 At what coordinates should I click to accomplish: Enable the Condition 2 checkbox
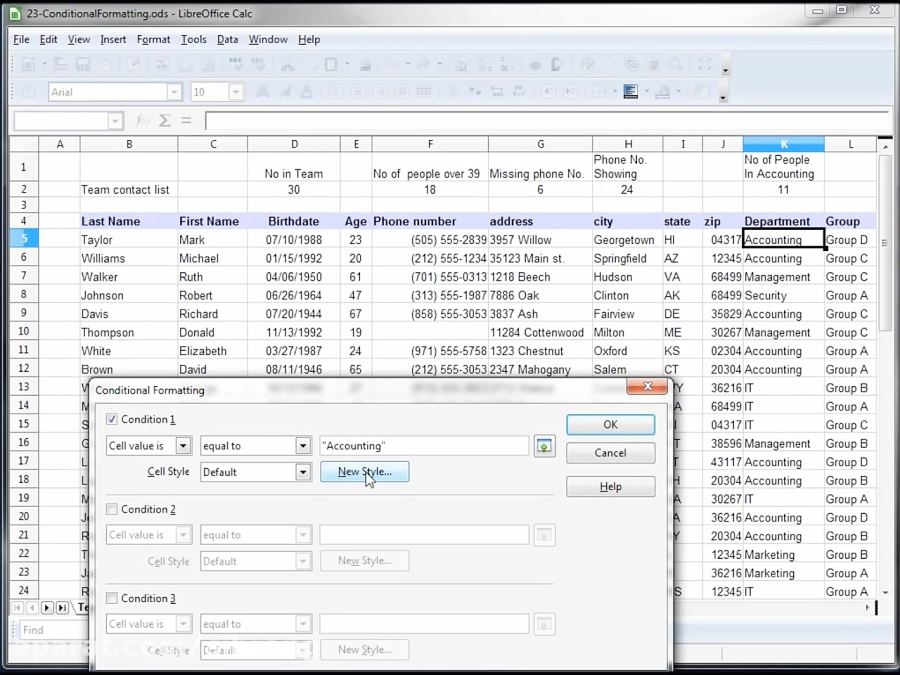[x=111, y=509]
